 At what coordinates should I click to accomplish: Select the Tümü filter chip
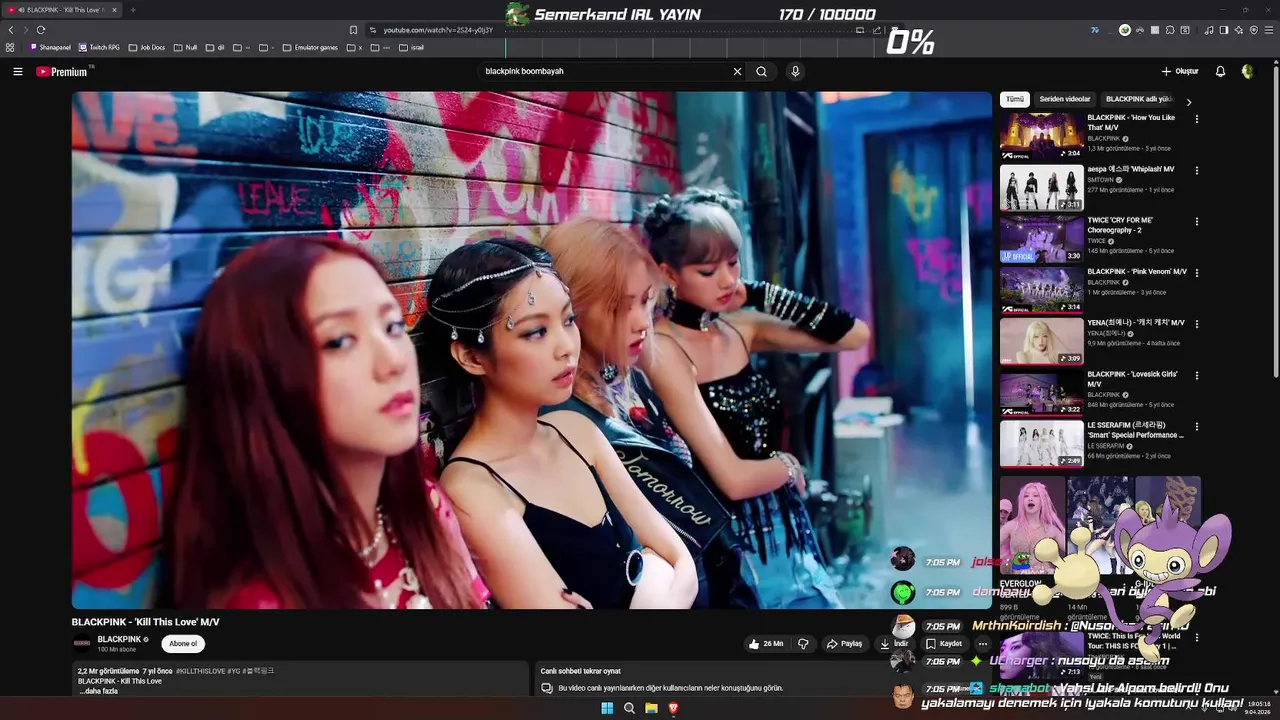(1015, 99)
